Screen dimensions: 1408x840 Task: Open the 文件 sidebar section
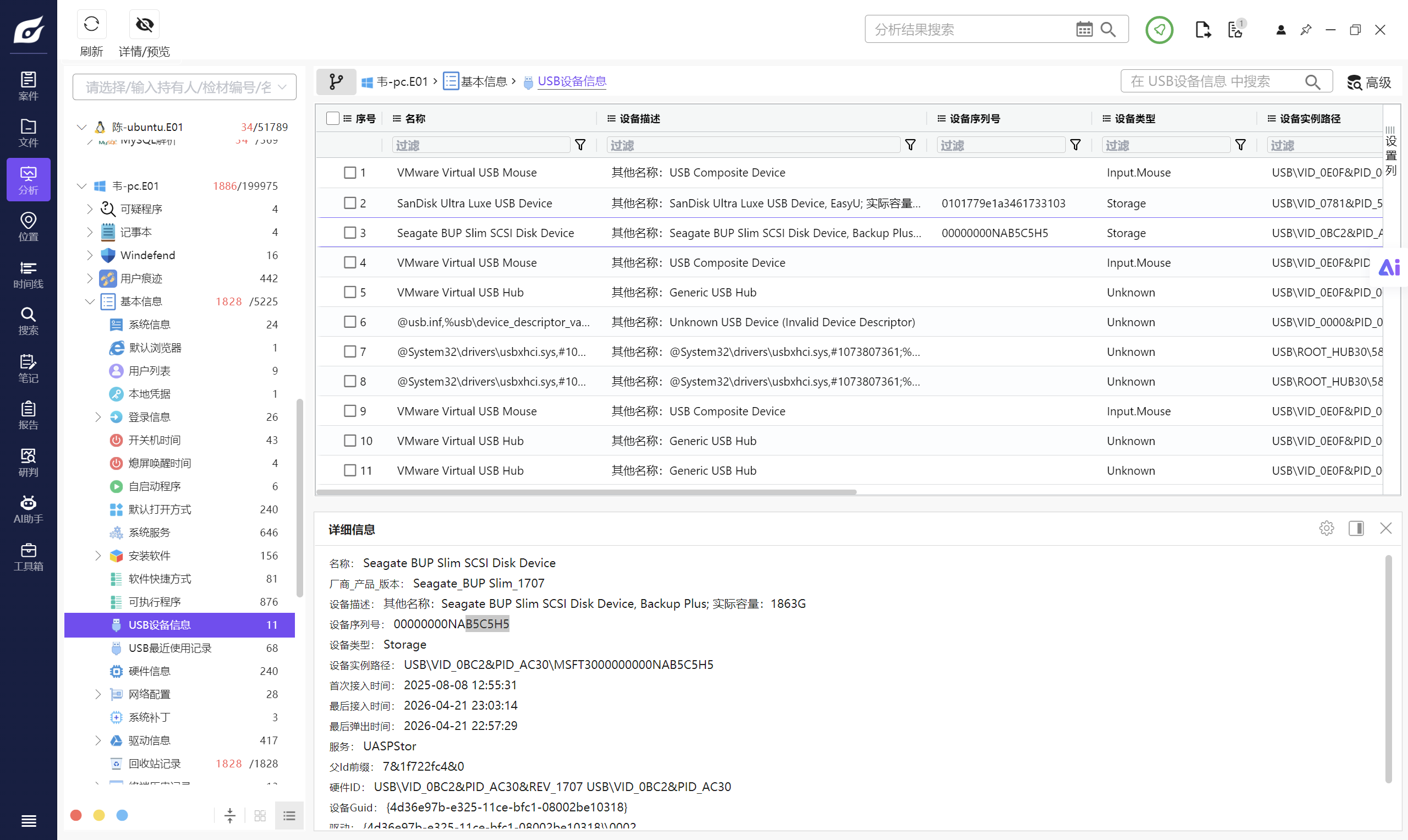(28, 133)
